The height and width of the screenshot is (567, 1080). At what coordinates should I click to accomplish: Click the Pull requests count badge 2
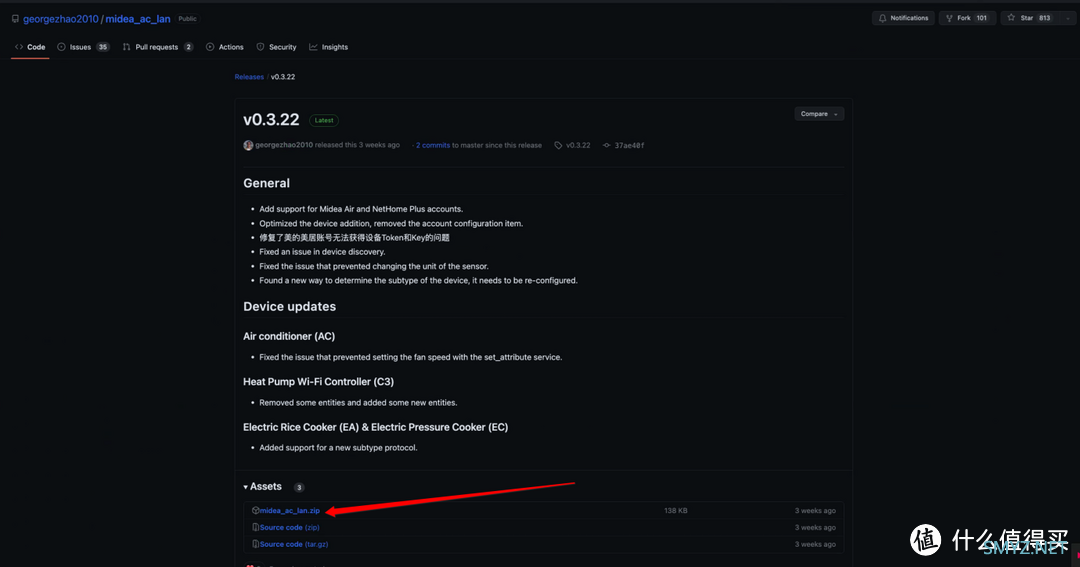[188, 47]
